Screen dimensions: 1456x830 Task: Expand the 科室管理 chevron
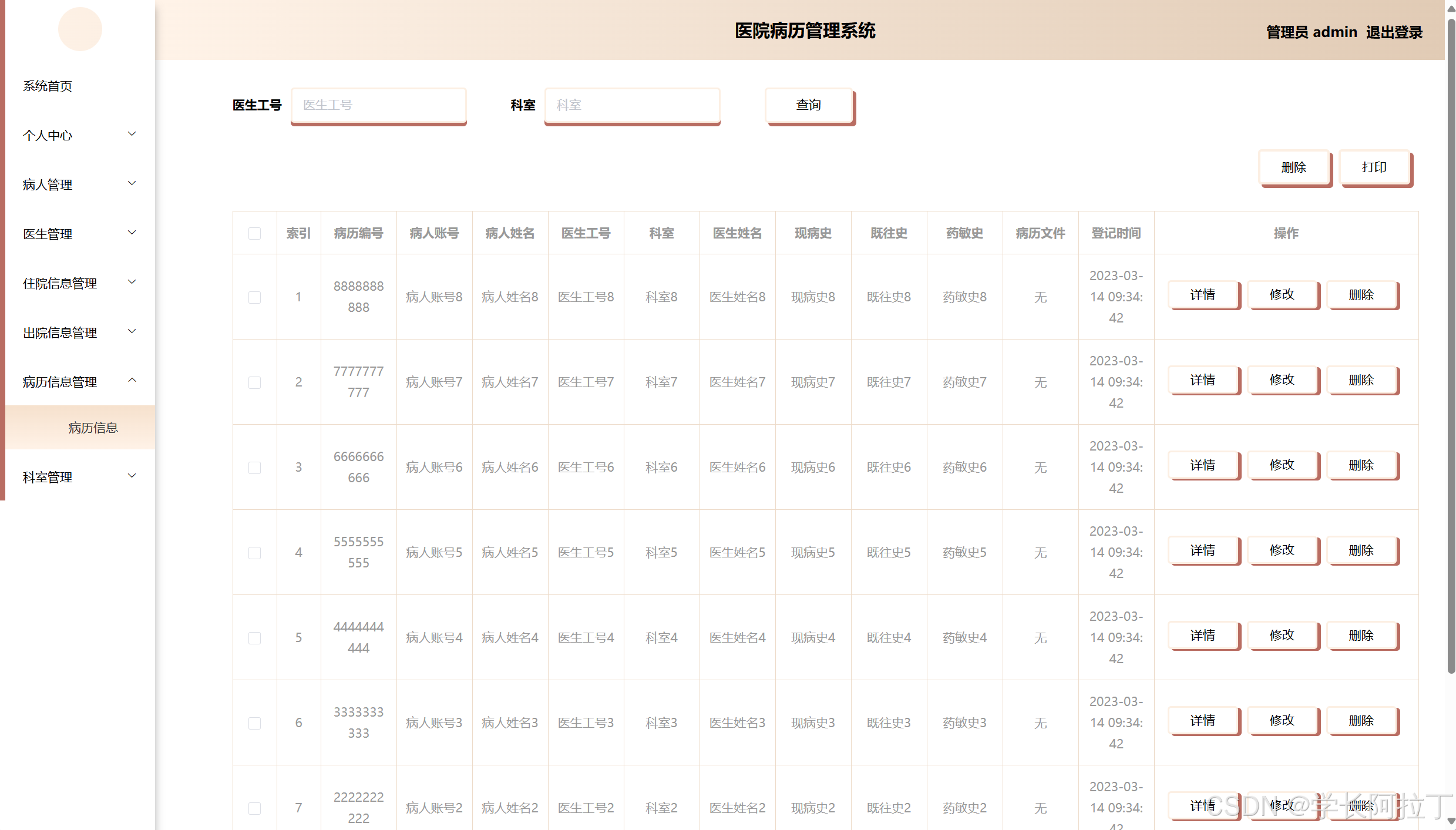tap(132, 476)
